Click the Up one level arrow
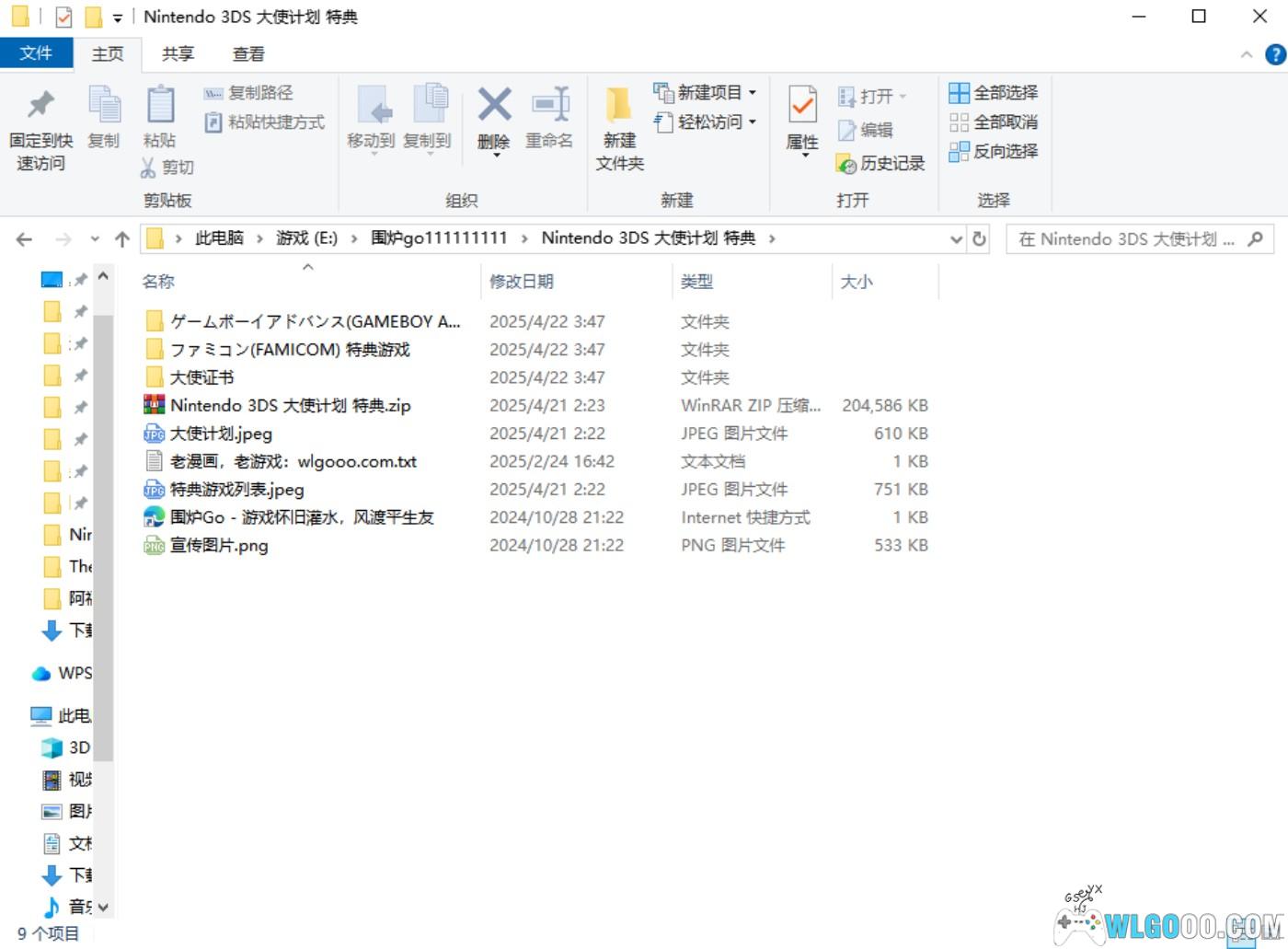Screen dimensions: 1288x949 click(x=121, y=239)
